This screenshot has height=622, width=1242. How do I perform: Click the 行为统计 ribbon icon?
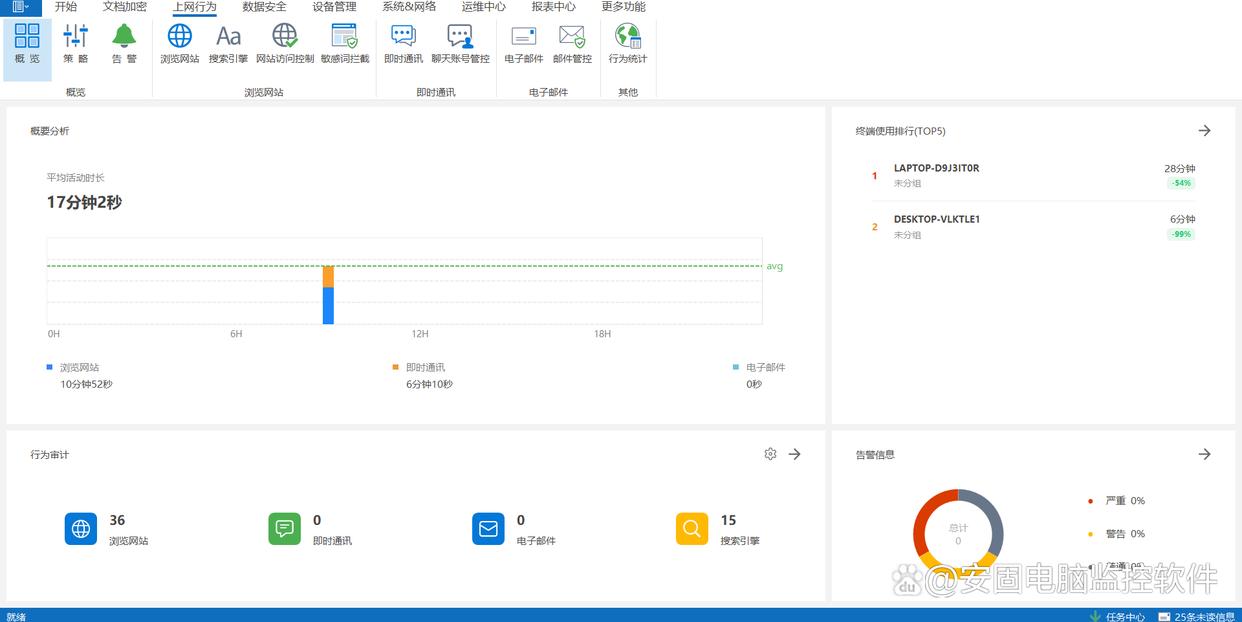(628, 44)
